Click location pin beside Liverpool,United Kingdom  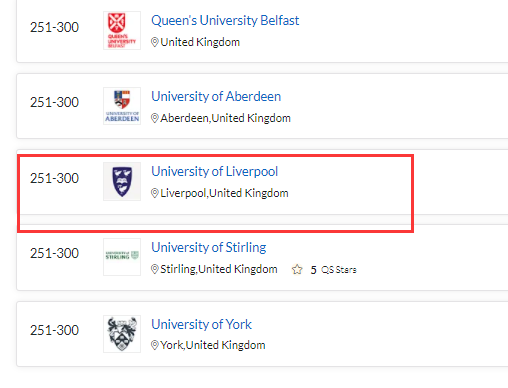155,193
